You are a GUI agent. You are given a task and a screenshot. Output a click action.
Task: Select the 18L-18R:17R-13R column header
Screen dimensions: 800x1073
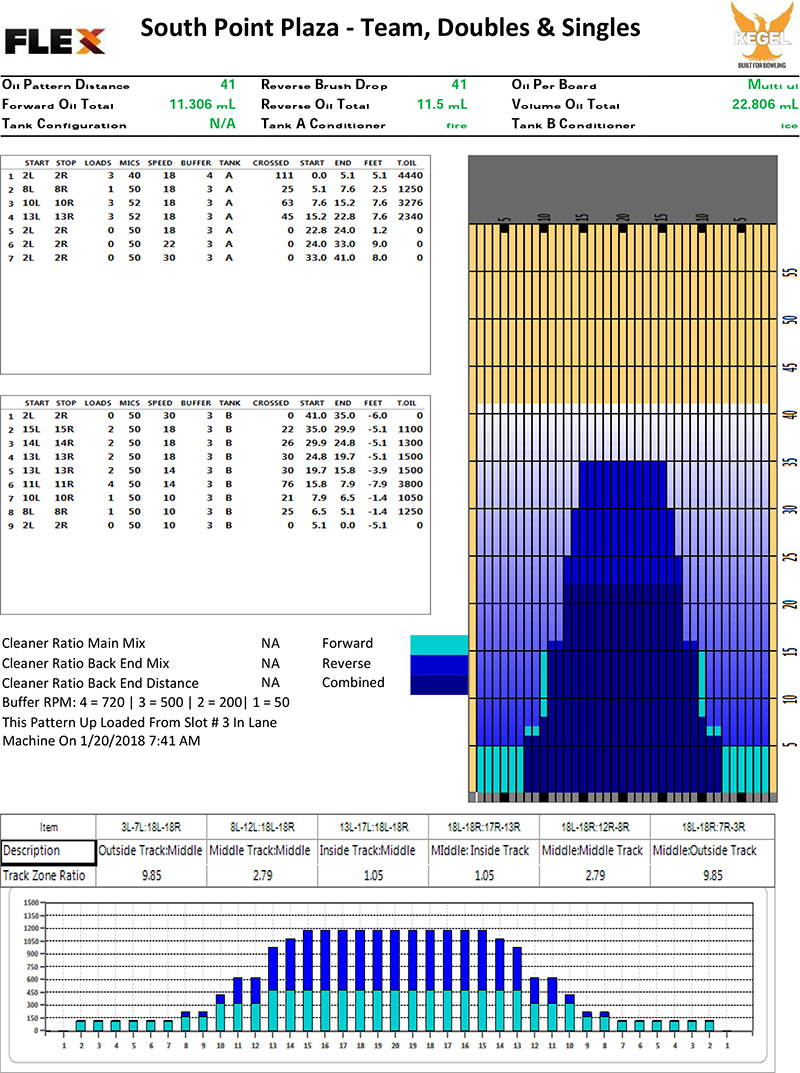click(483, 827)
